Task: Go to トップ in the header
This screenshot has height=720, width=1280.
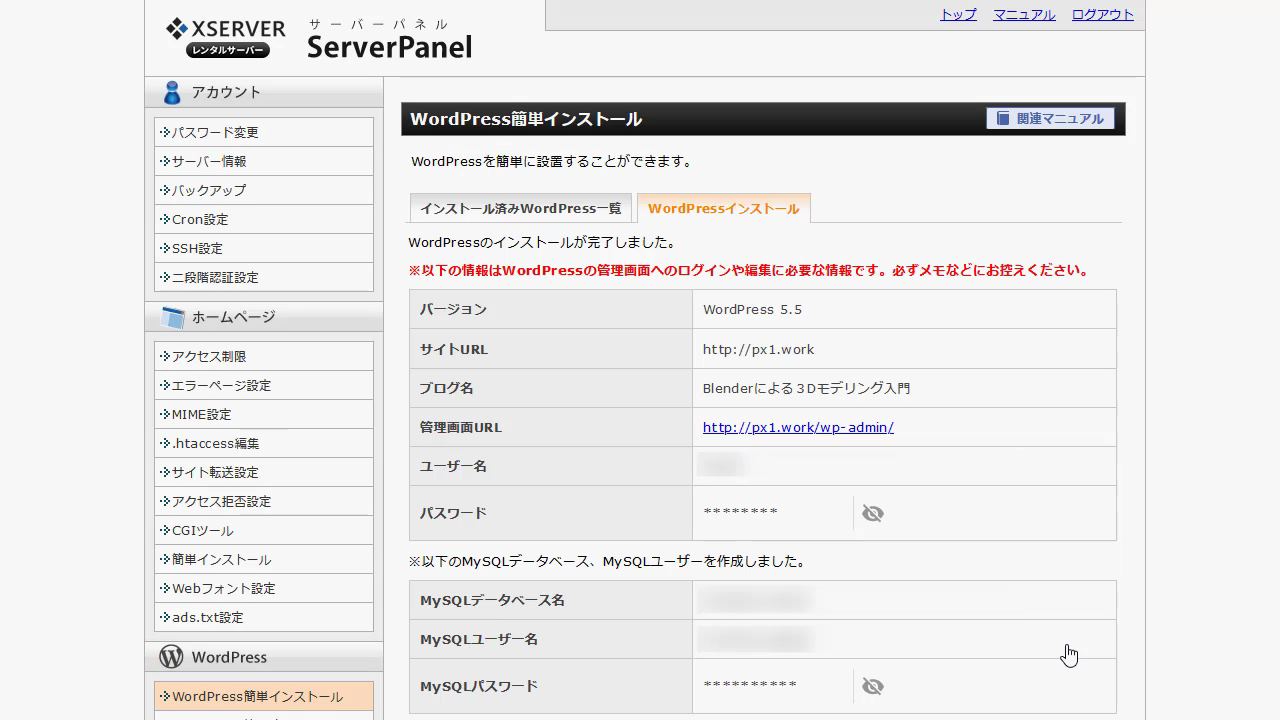Action: tap(958, 14)
